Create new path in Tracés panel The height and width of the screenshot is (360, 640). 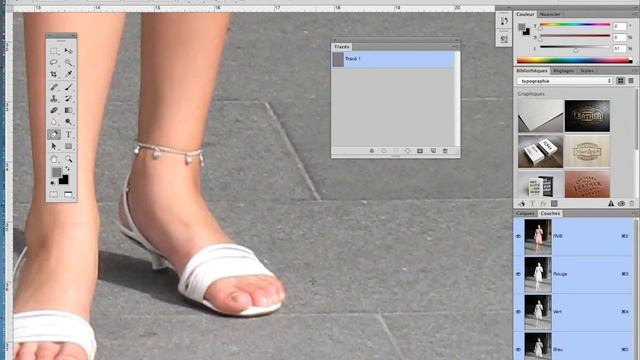point(433,151)
